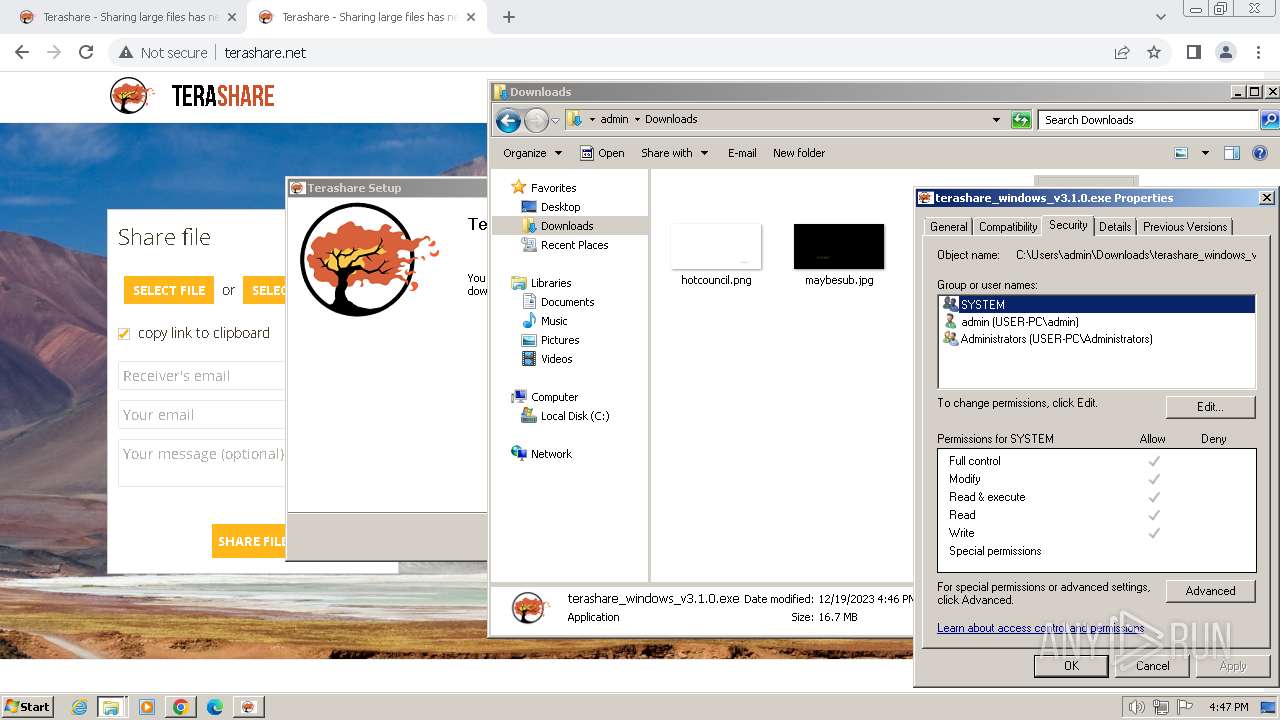Cancel the Properties dialog
Screen dimensions: 1280x720
[x=1152, y=666]
